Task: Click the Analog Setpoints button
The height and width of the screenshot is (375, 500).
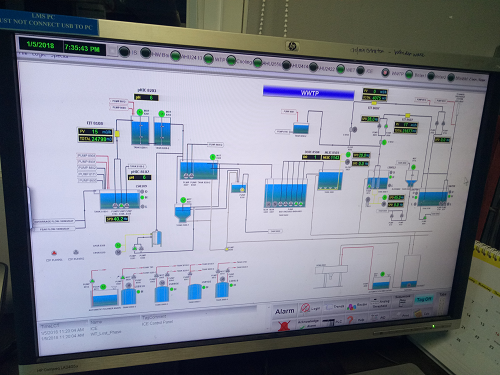Action: [x=380, y=303]
